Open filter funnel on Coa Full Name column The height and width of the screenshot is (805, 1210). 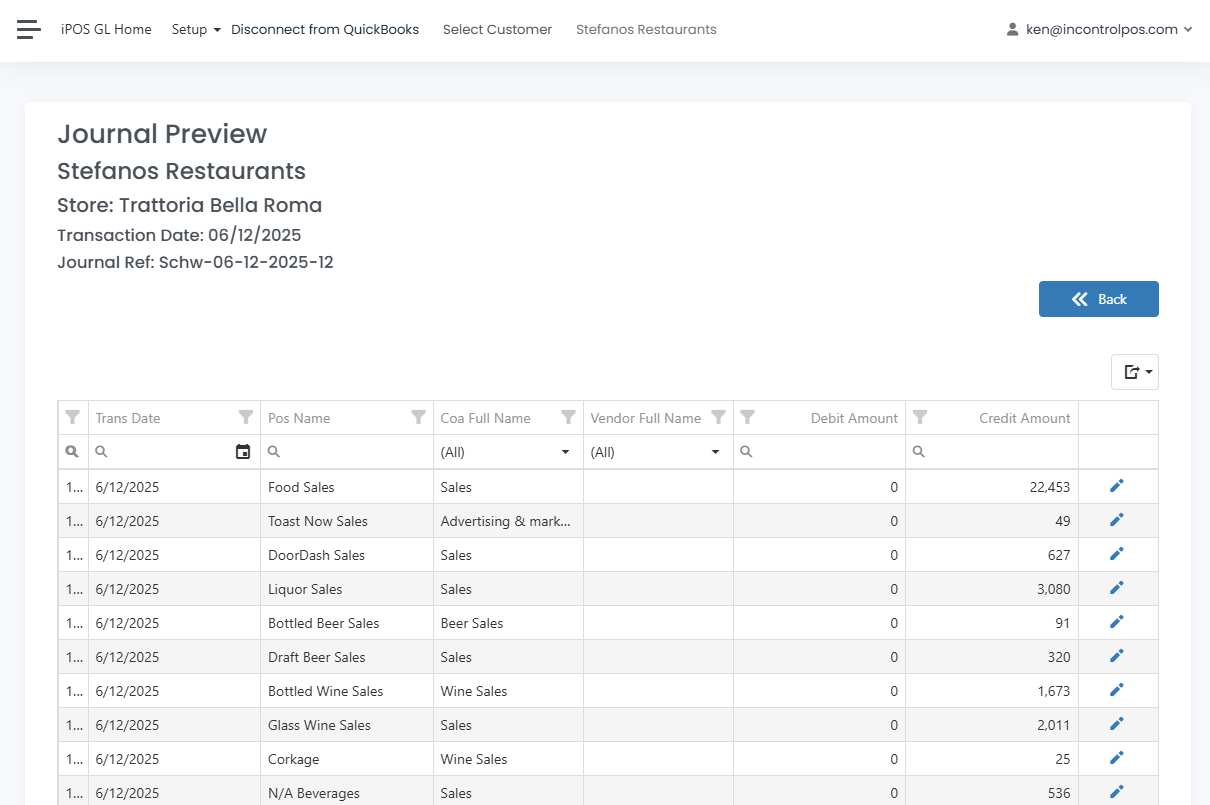point(568,418)
